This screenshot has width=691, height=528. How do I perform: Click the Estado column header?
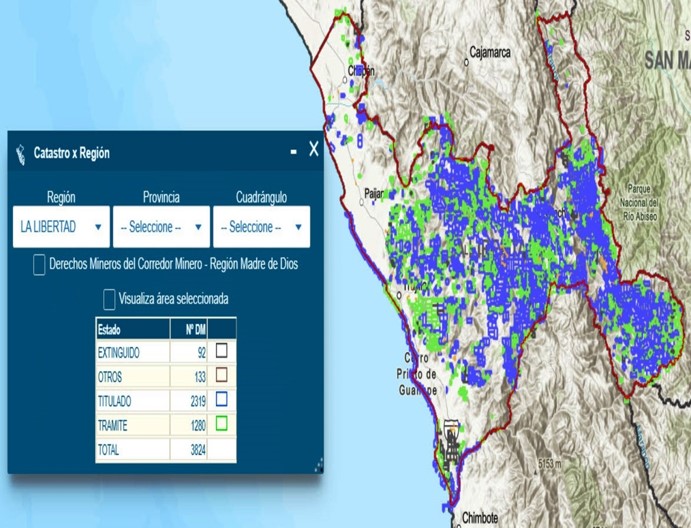pos(132,329)
